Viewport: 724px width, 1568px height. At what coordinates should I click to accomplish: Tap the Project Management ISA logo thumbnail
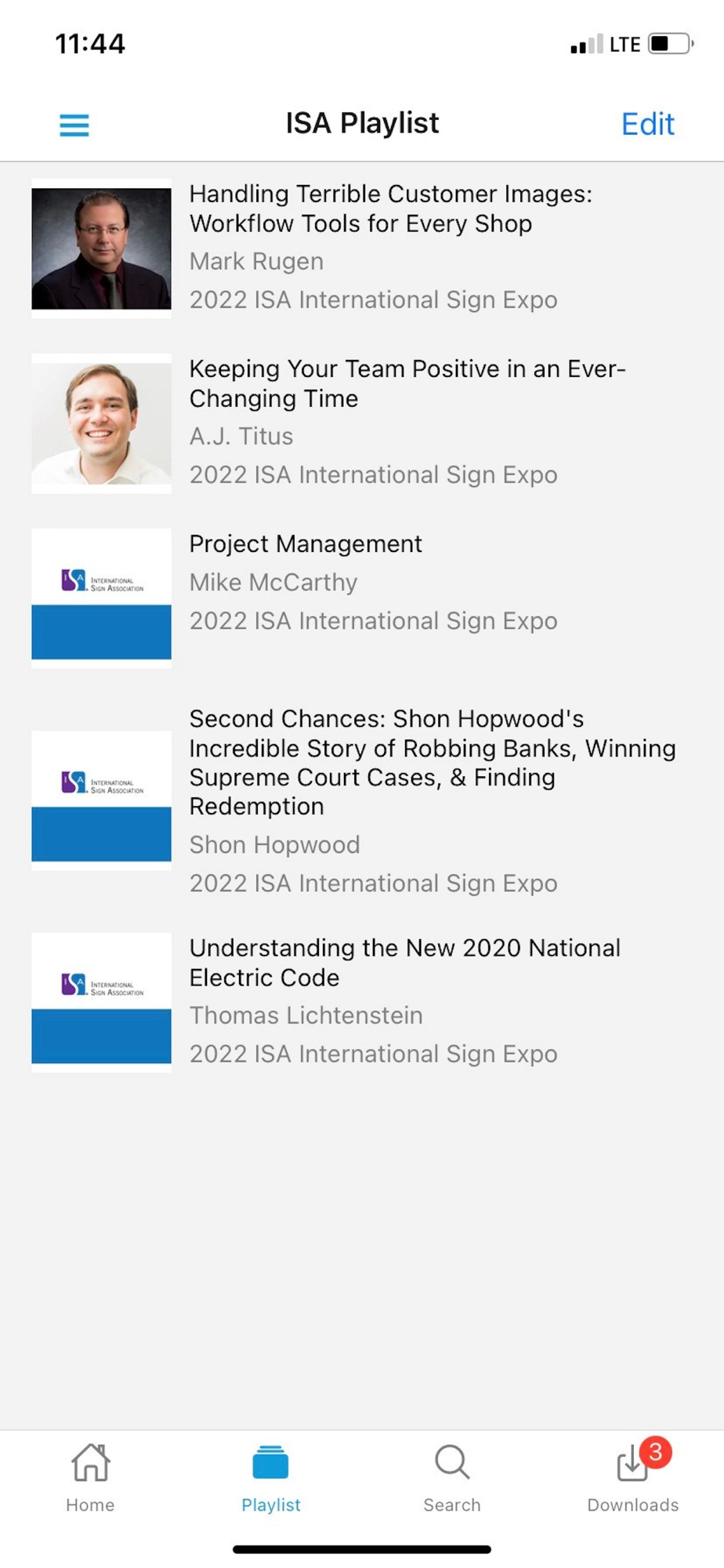pyautogui.click(x=101, y=598)
